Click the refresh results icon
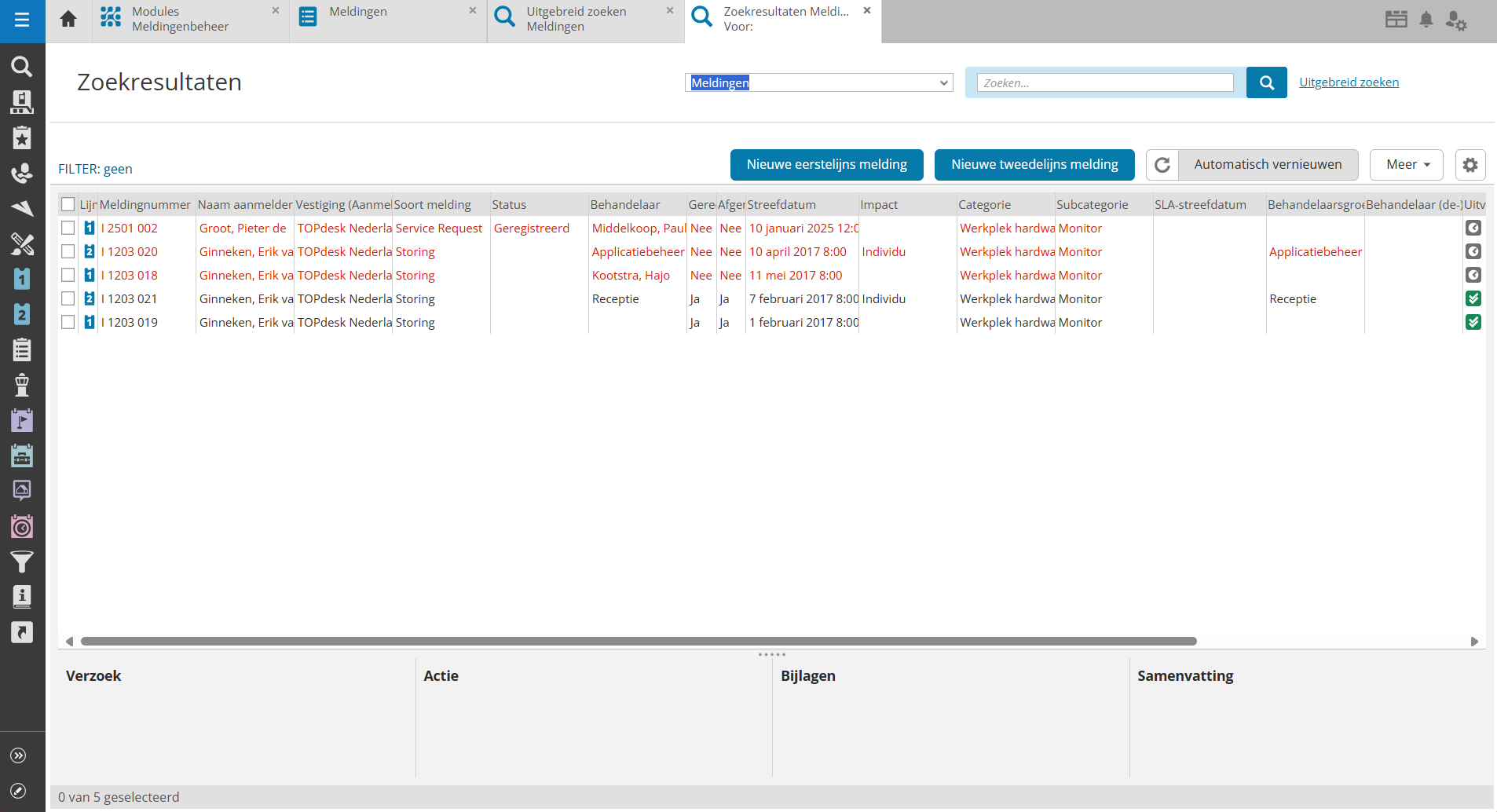 [1162, 165]
